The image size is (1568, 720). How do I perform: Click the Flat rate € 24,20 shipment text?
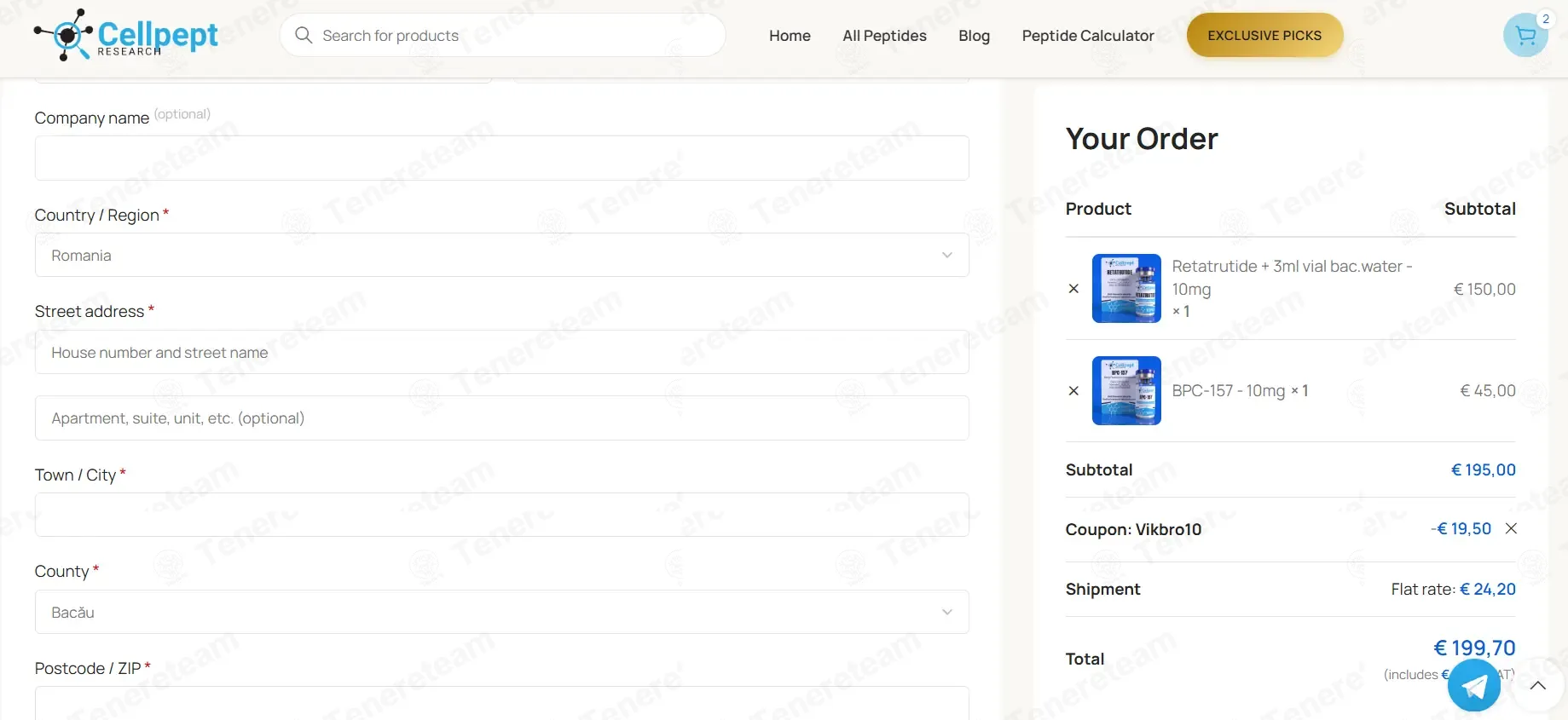[1453, 589]
